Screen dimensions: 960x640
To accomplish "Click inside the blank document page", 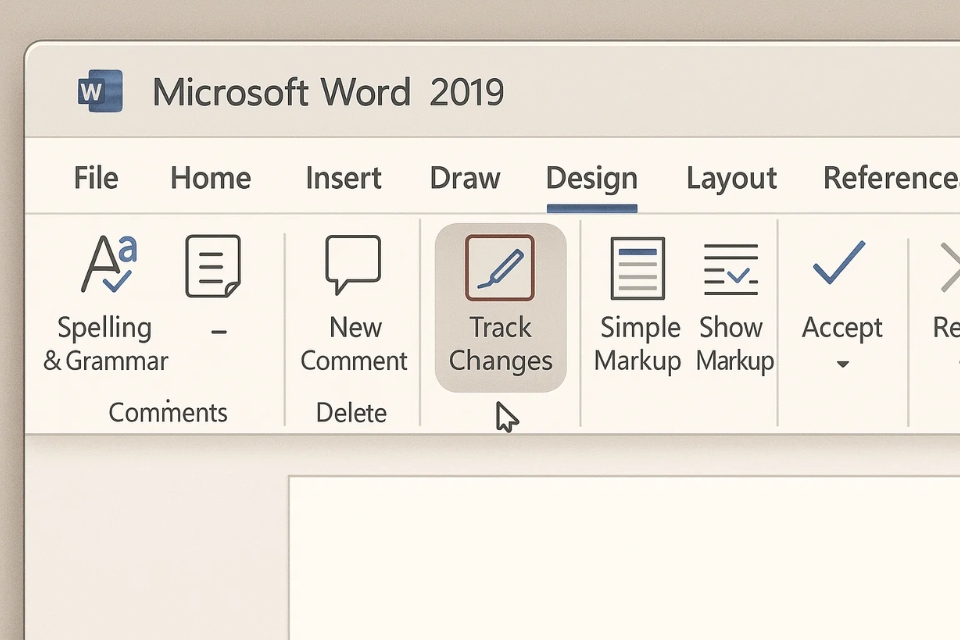I will tap(620, 560).
